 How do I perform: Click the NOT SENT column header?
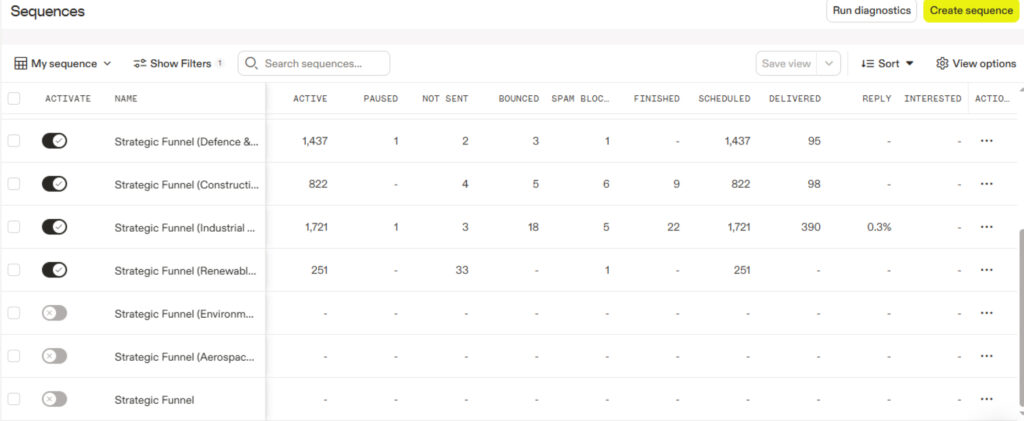pos(445,99)
